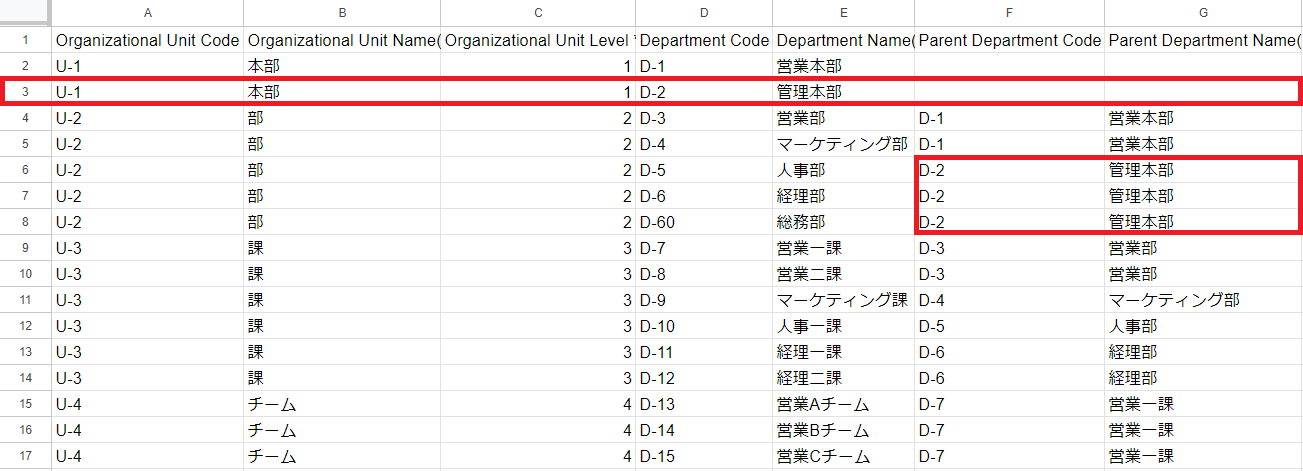Select row 17 via its row number
This screenshot has width=1303, height=471.
[x=25, y=456]
